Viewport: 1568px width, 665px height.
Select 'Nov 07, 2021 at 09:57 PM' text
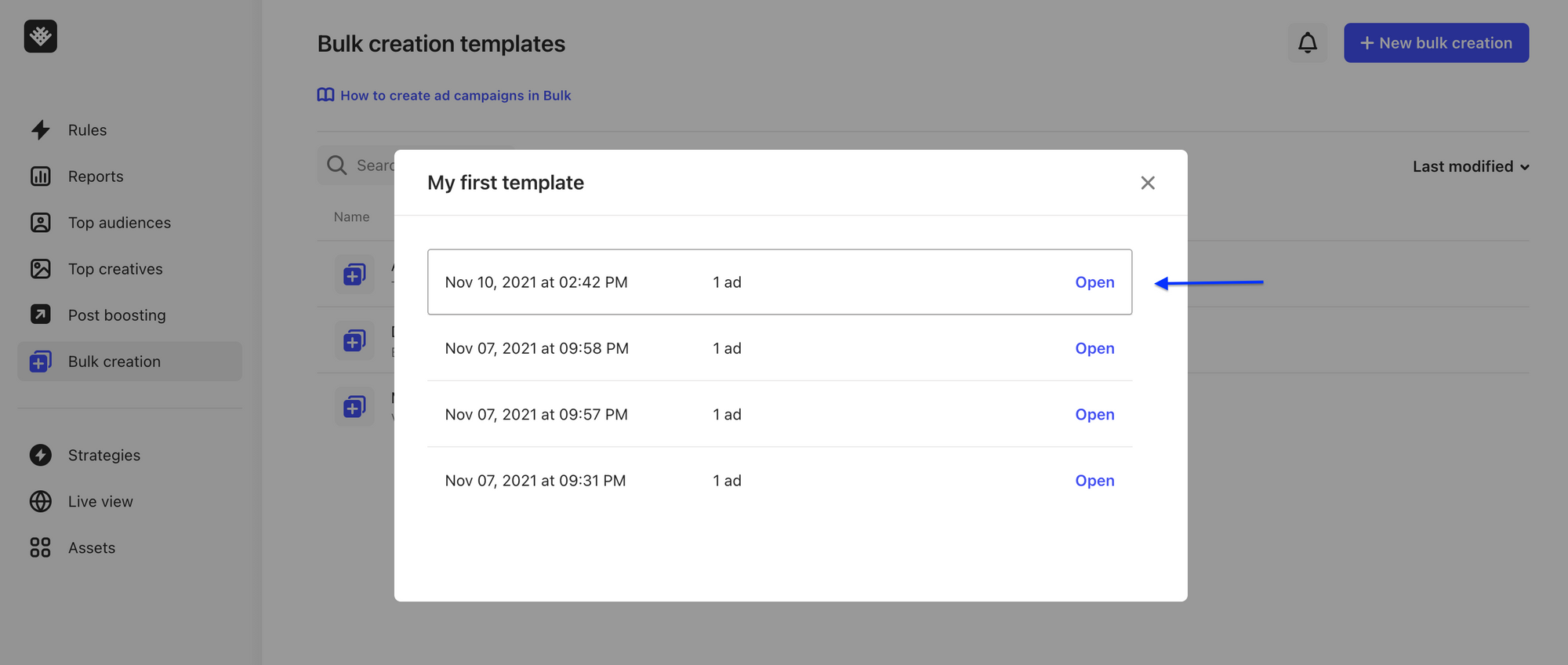click(536, 414)
